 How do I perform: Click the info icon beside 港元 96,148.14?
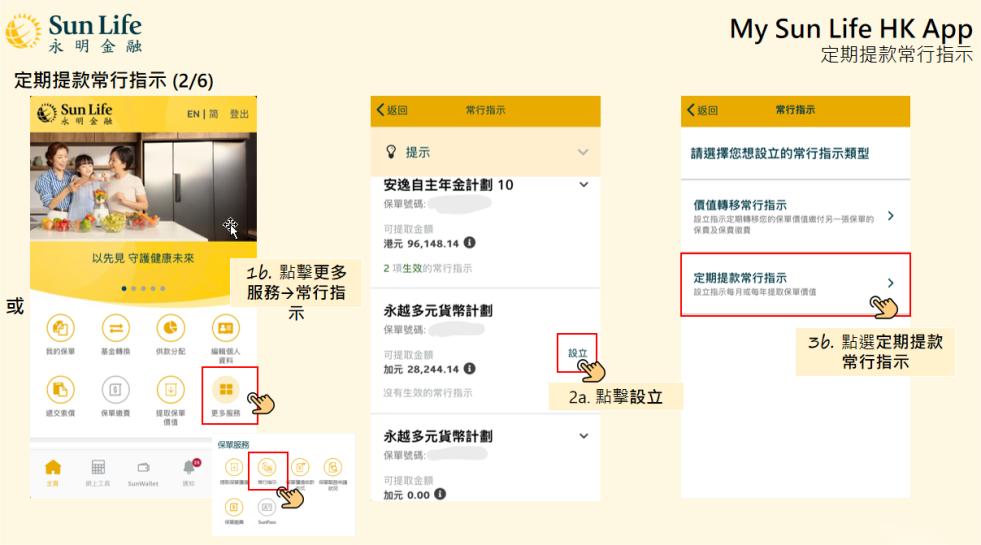470,242
